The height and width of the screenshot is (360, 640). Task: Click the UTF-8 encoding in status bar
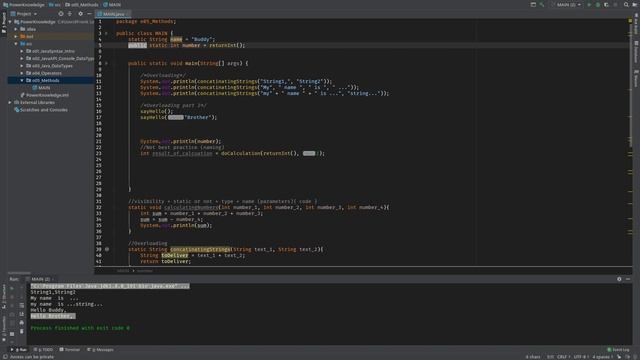point(581,357)
